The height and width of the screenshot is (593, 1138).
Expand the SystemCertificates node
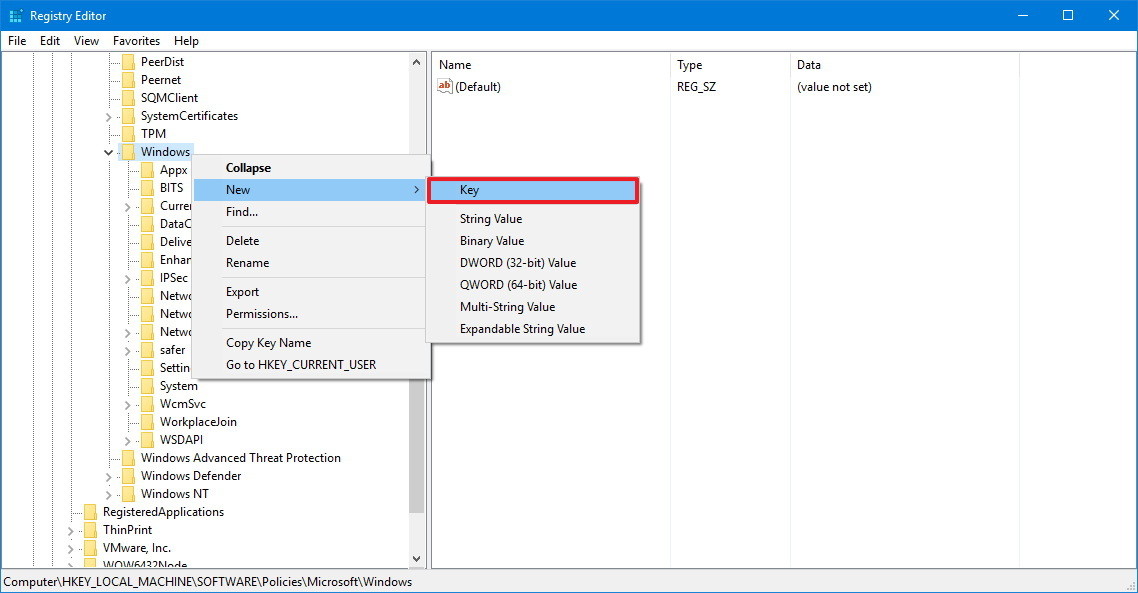click(108, 115)
